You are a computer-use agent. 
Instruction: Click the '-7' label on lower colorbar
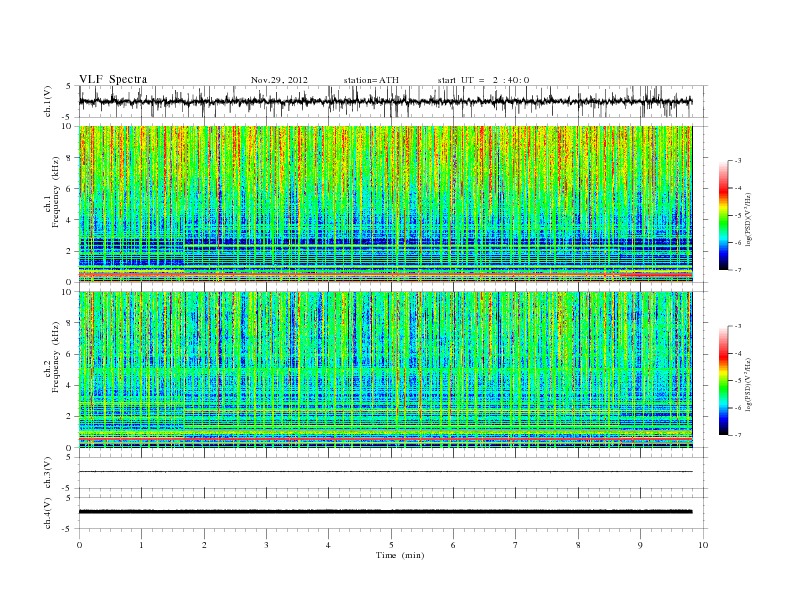tap(737, 435)
